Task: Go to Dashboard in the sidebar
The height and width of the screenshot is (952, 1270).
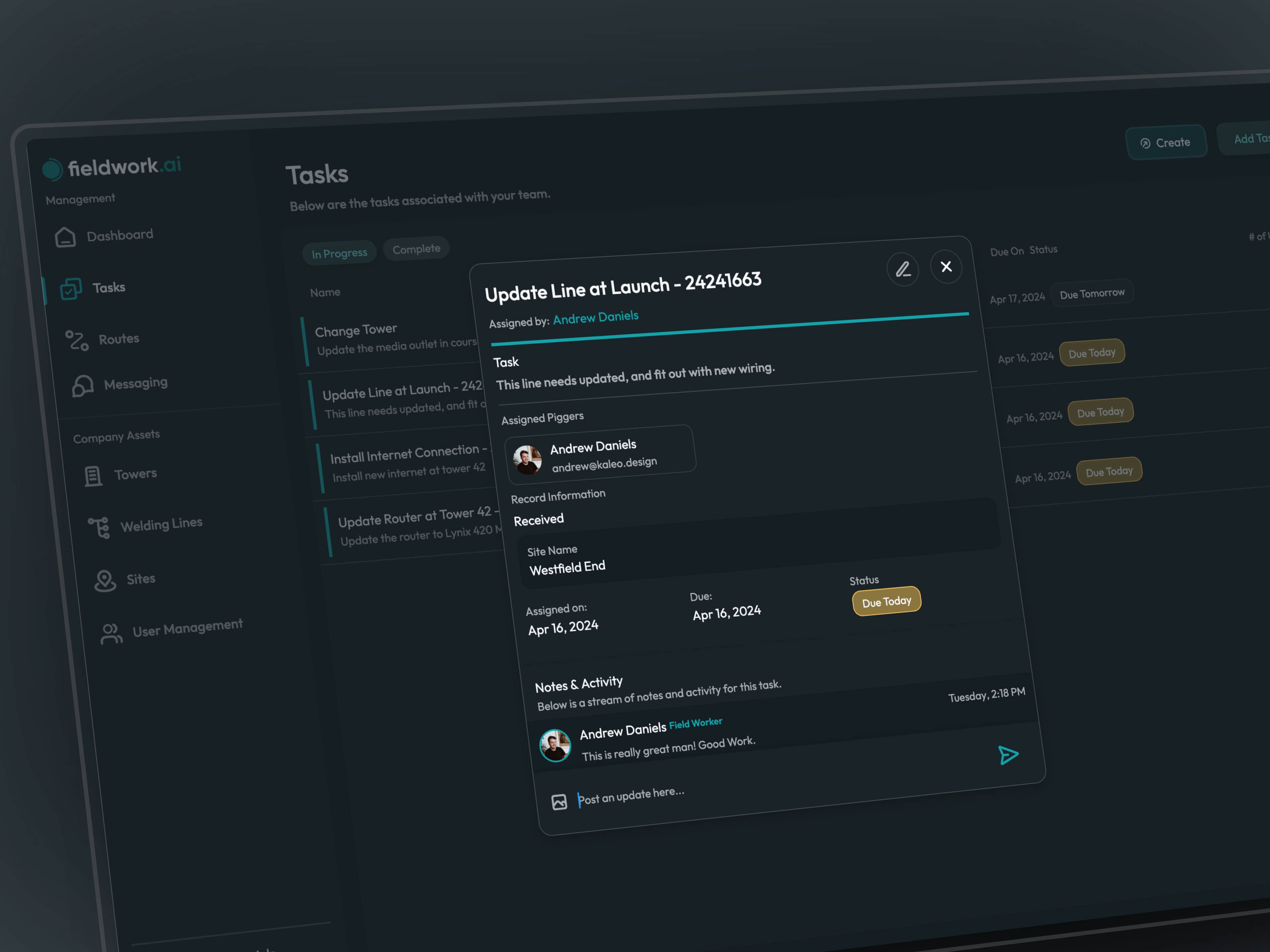Action: [120, 235]
